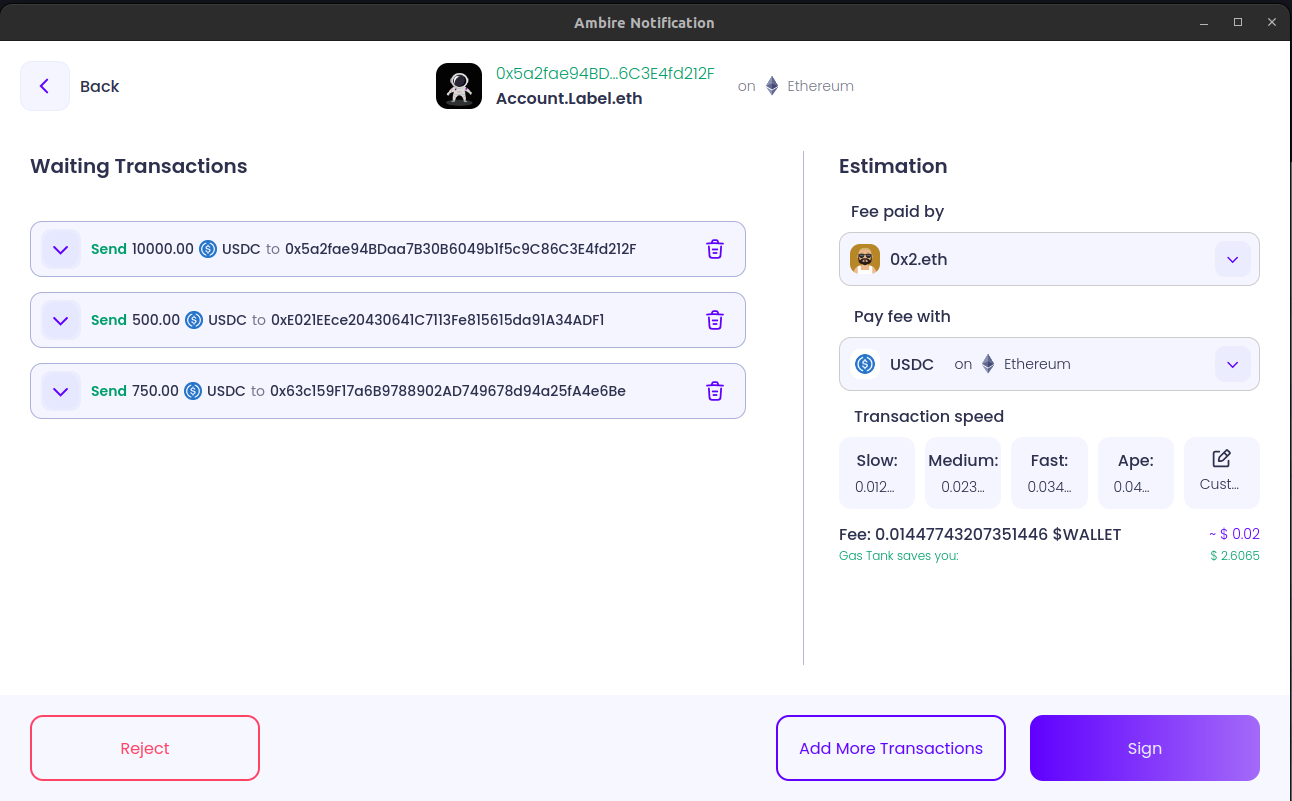Viewport: 1292px width, 801px height.
Task: Expand the 500.00 USDC transaction details
Action: (x=61, y=320)
